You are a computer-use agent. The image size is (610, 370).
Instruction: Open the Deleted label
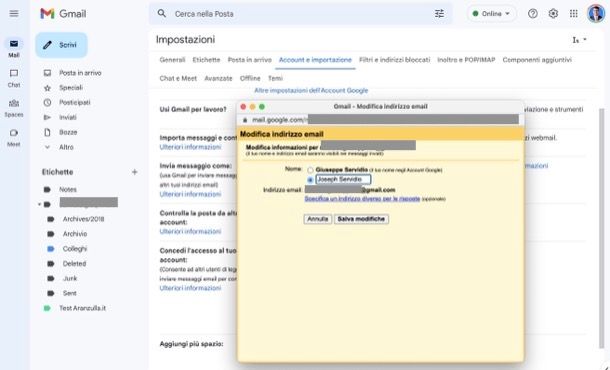74,263
